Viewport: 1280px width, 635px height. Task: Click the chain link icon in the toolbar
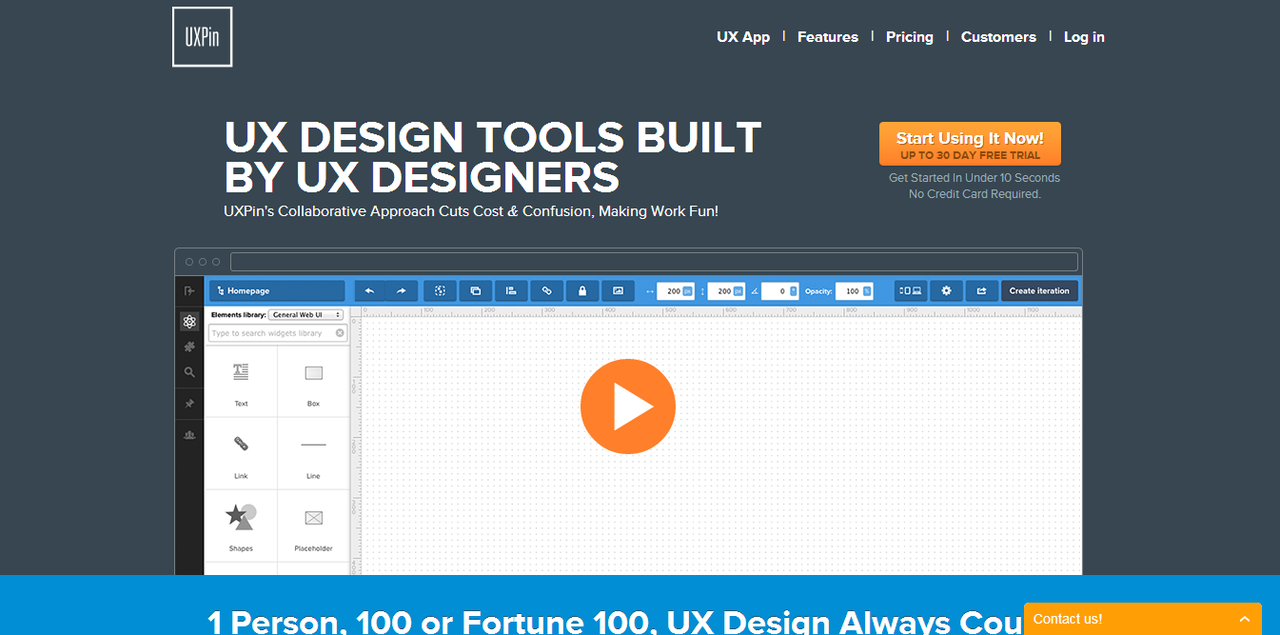point(546,291)
